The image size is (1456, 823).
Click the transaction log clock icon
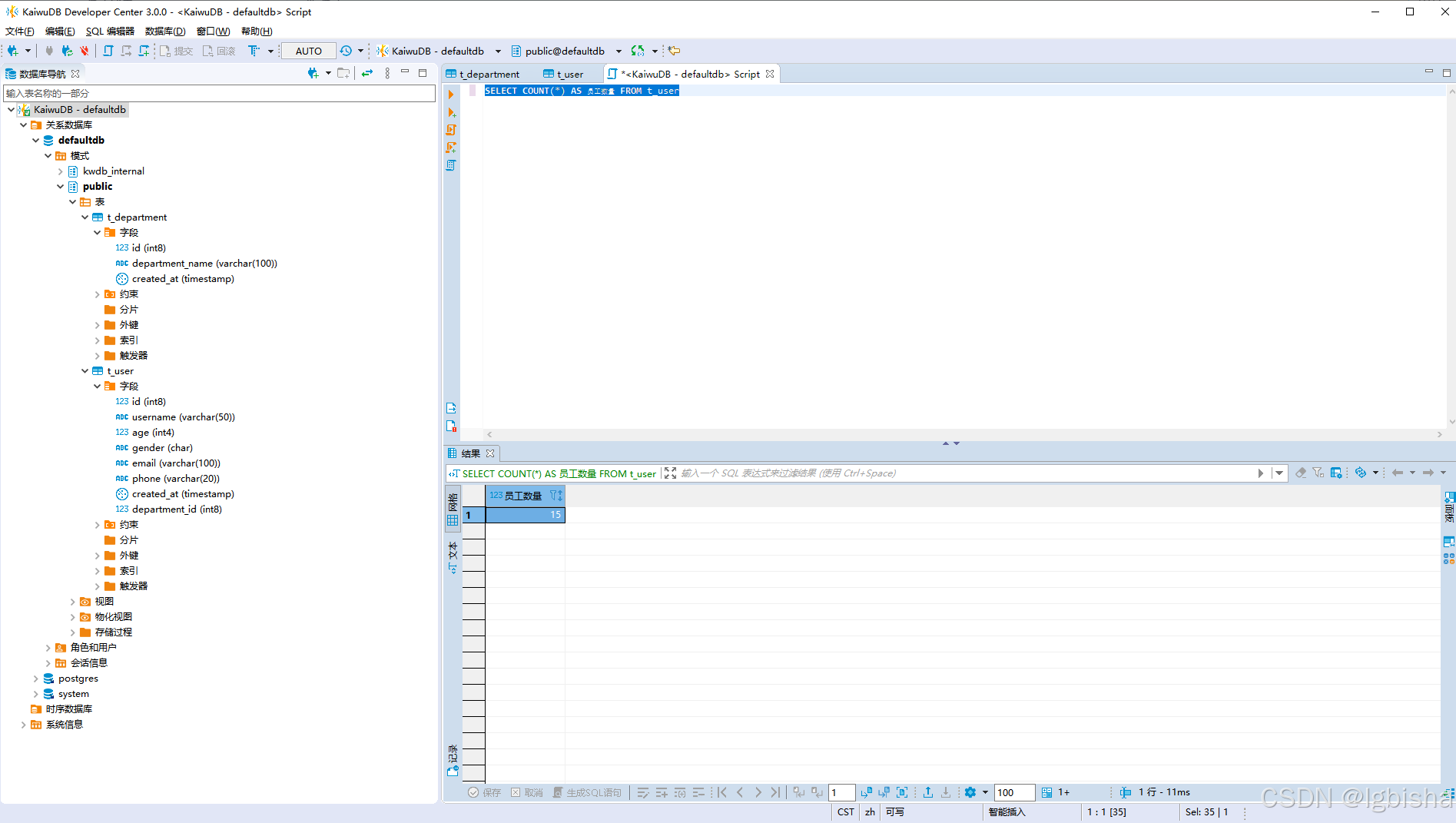347,51
